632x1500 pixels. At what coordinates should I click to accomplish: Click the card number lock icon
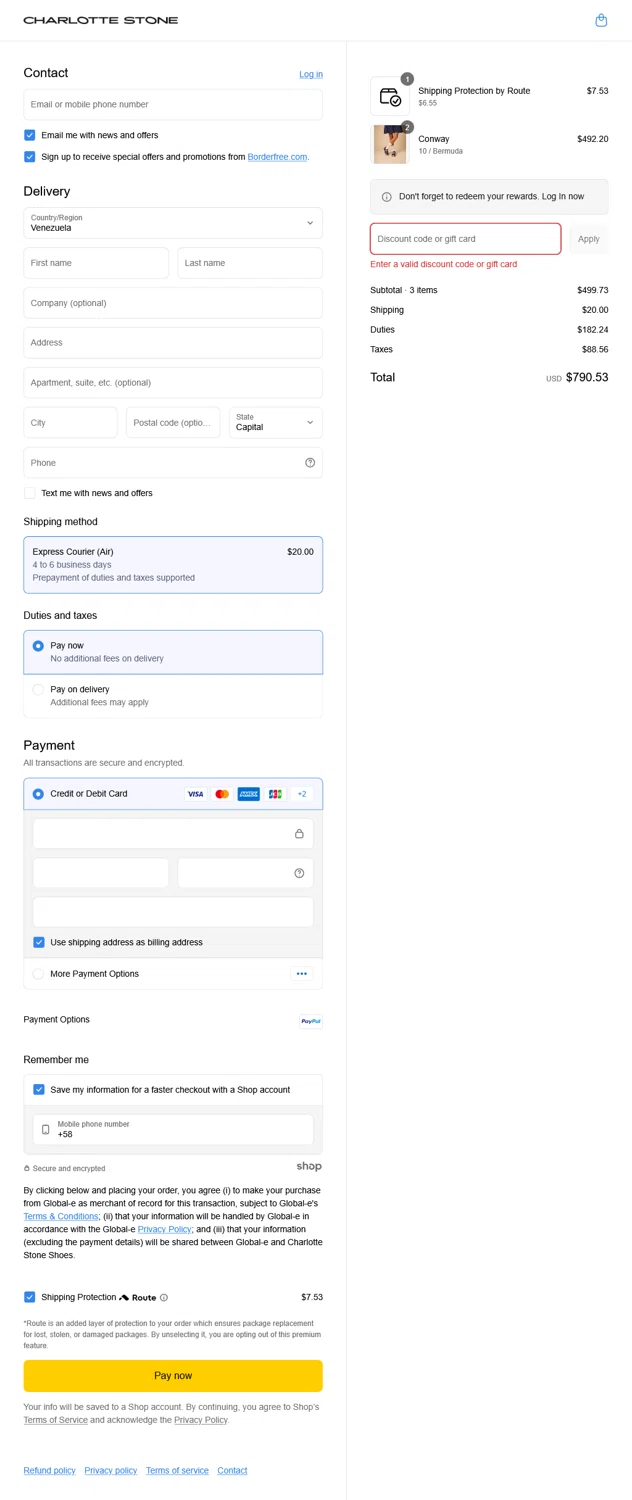(299, 834)
